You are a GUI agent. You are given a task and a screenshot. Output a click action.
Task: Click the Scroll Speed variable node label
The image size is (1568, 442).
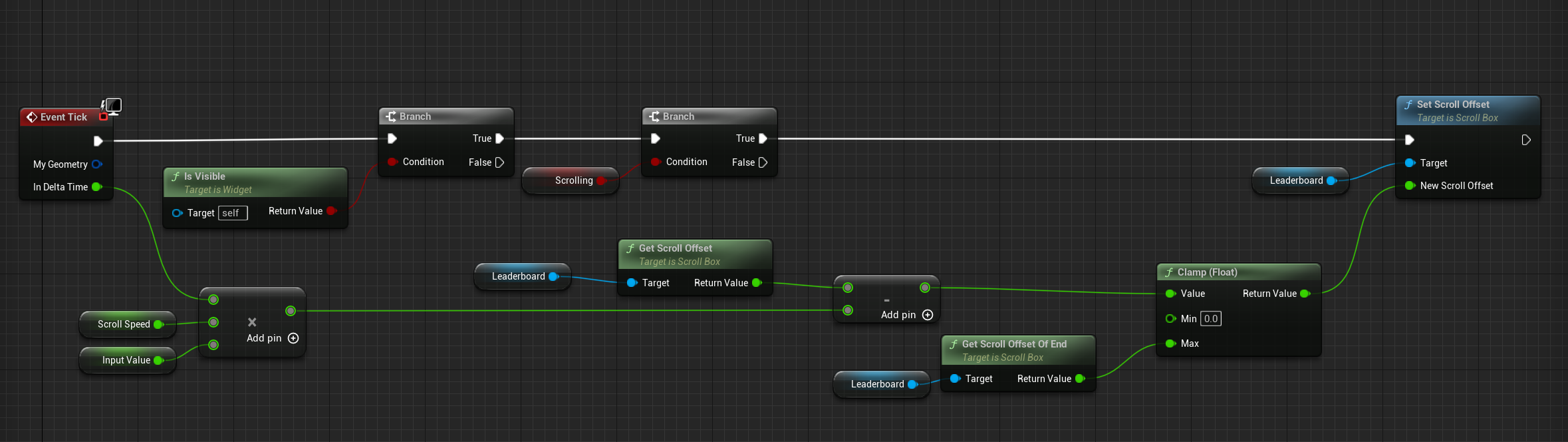tap(124, 324)
